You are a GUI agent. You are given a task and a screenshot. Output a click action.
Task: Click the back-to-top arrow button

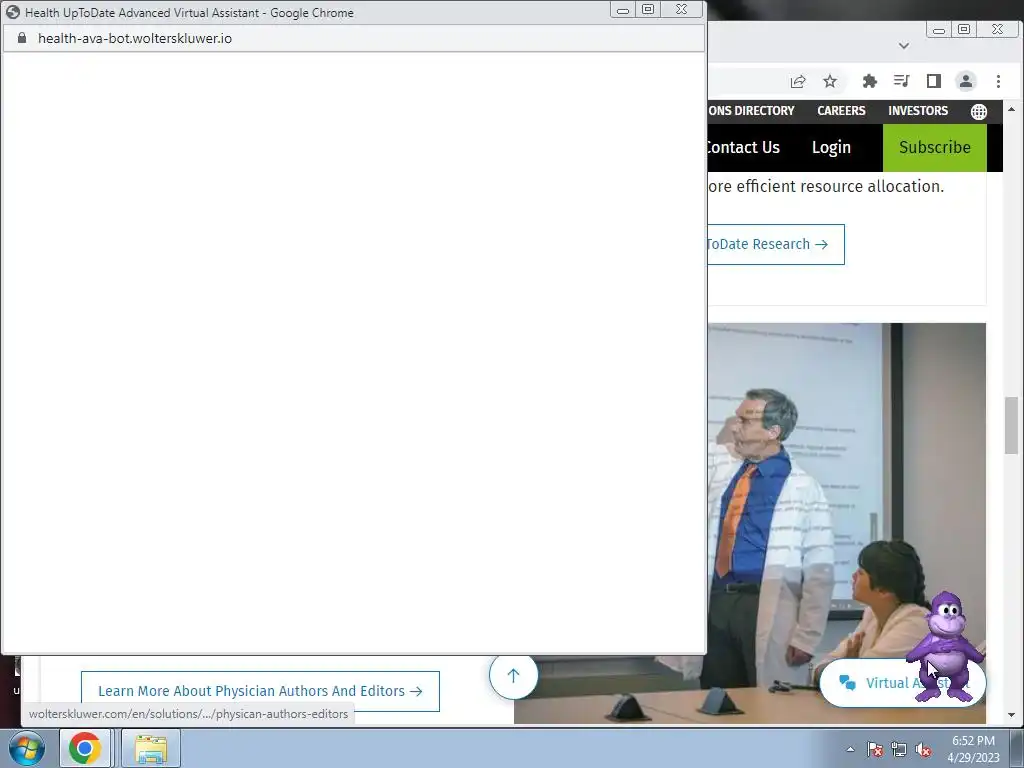pyautogui.click(x=513, y=675)
